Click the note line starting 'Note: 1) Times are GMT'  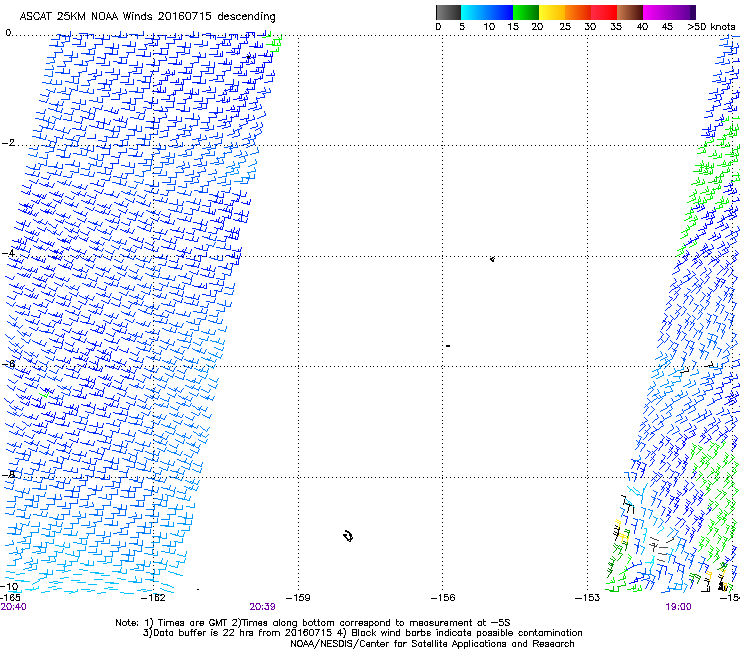click(312, 623)
